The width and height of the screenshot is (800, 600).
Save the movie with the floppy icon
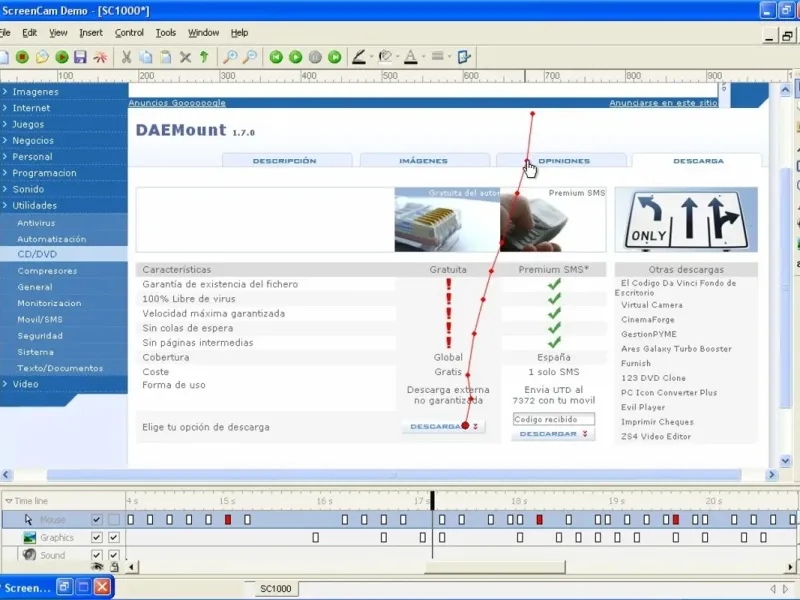[80, 57]
